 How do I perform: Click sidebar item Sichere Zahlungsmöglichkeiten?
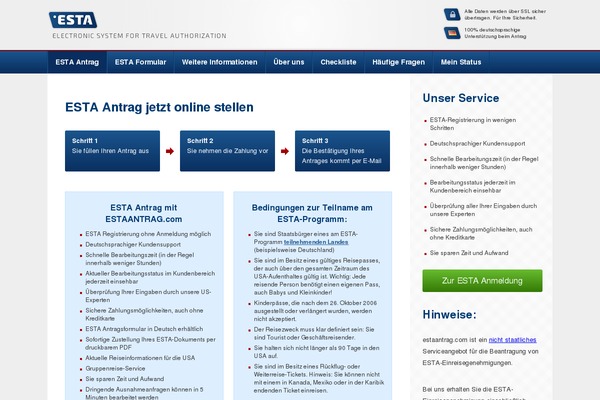coord(481,233)
